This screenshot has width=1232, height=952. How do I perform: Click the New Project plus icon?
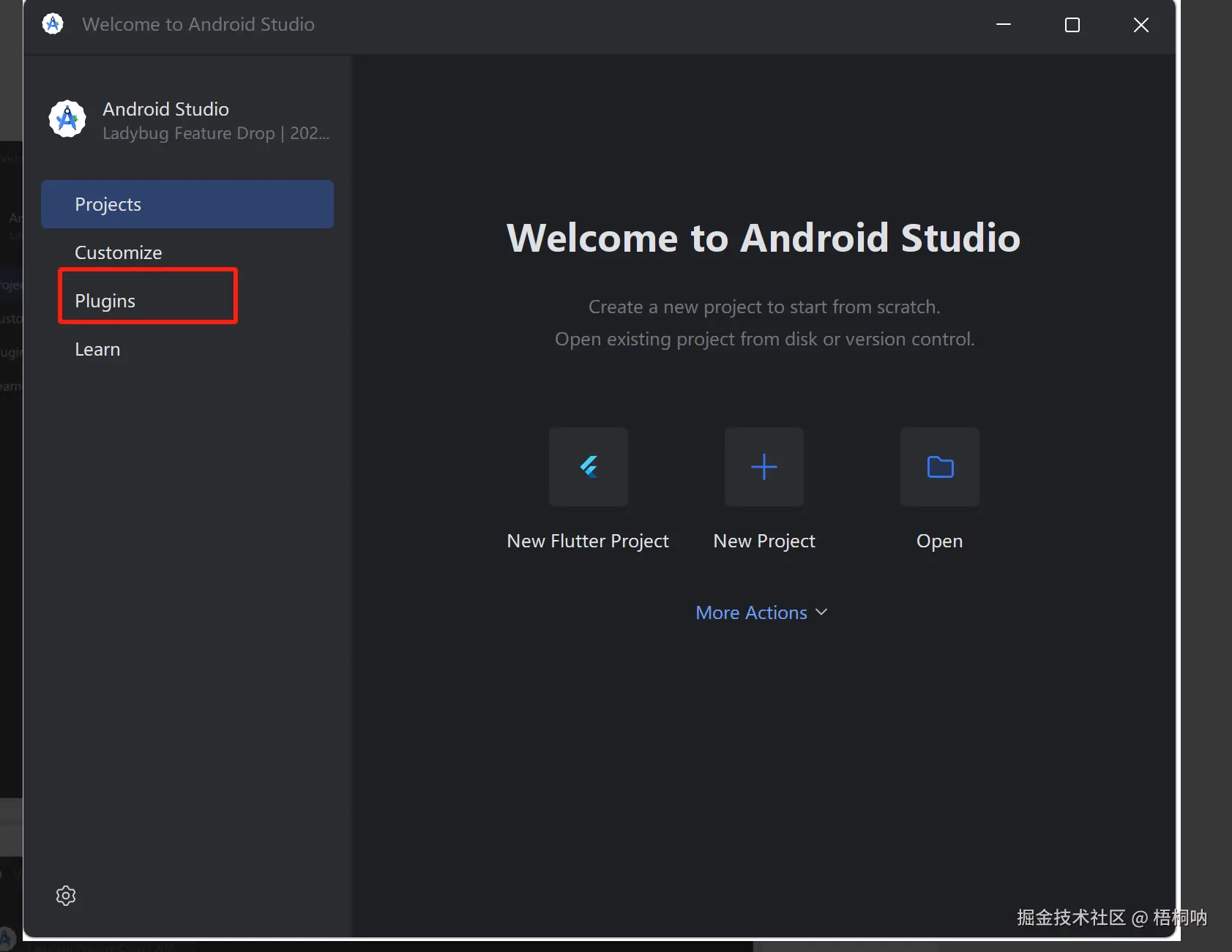tap(764, 467)
